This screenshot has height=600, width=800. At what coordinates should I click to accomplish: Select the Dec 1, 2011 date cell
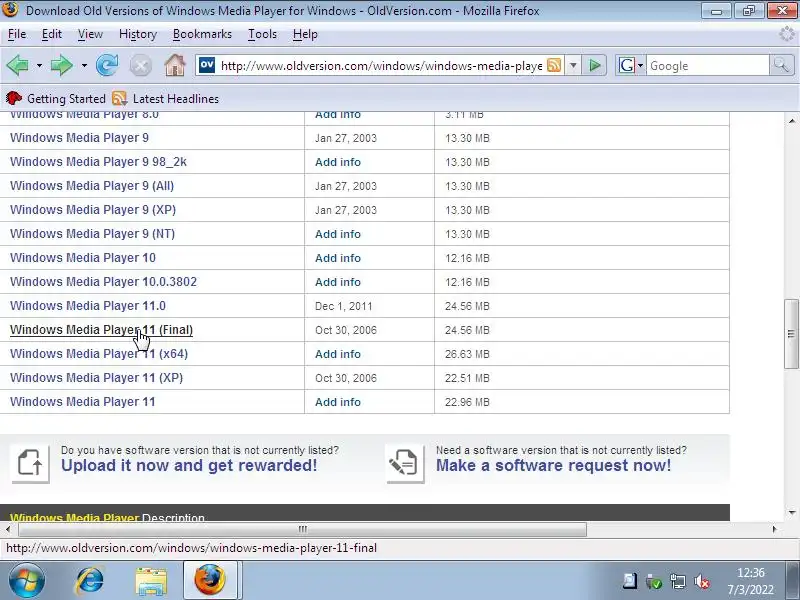343,306
